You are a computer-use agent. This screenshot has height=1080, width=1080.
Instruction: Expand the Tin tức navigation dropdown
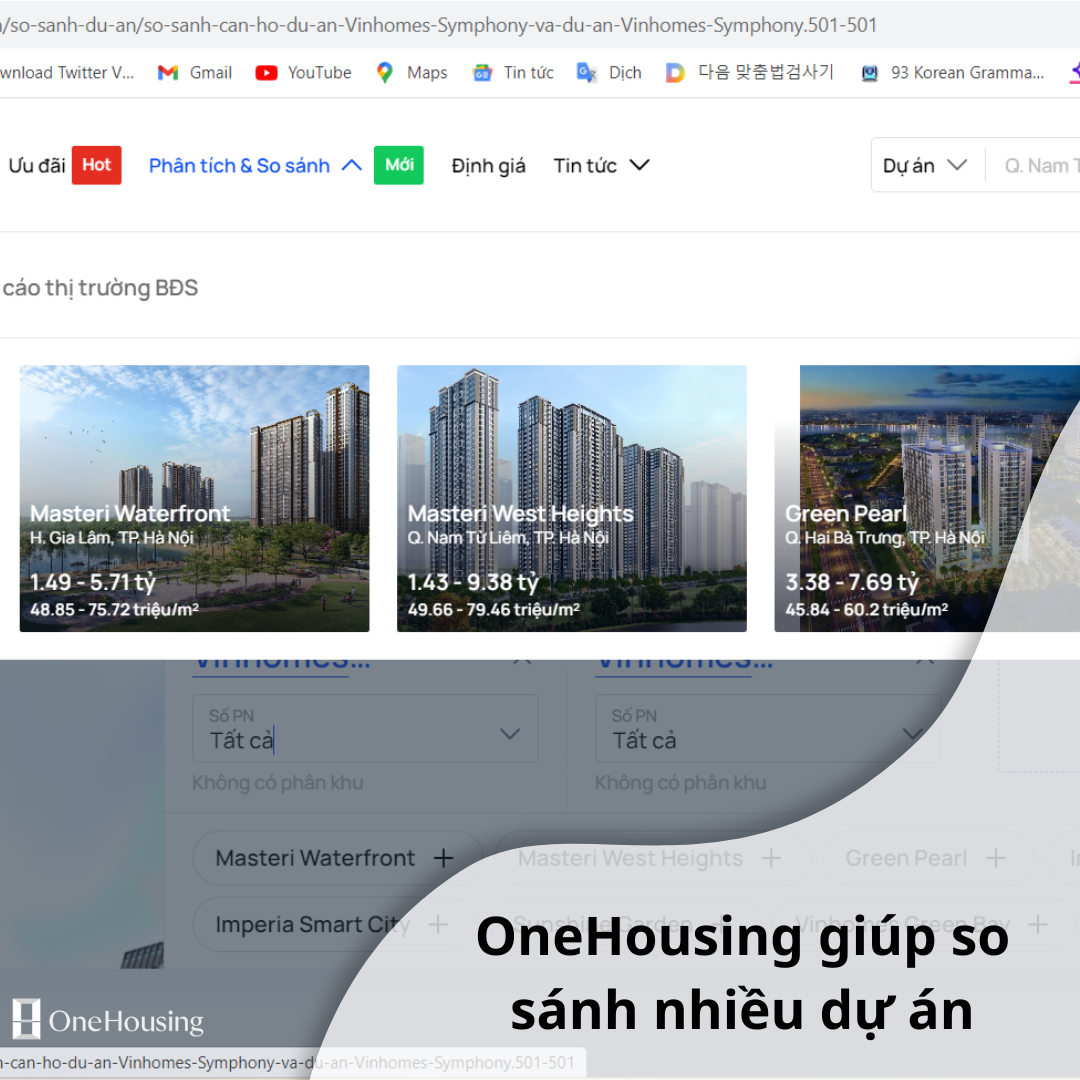click(601, 165)
